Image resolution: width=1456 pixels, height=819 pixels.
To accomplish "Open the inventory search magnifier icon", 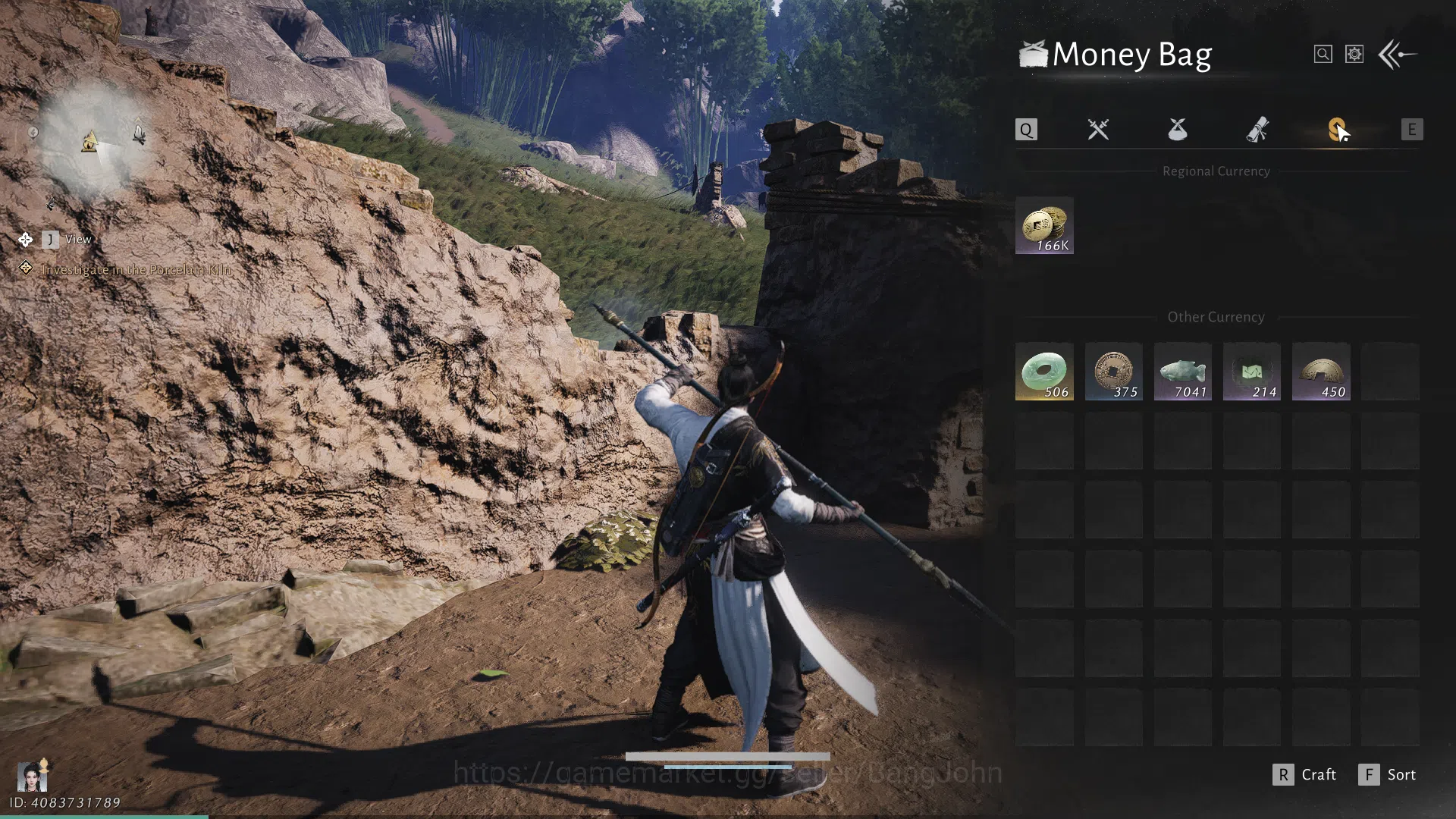I will pyautogui.click(x=1323, y=54).
